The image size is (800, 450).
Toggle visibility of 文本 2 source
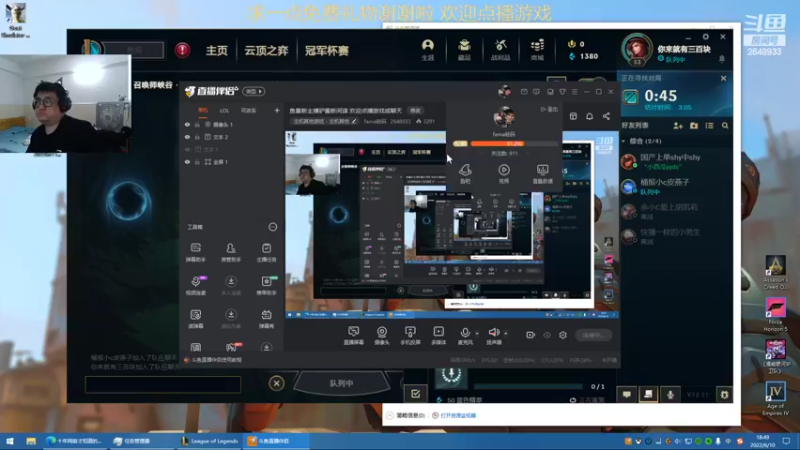tap(187, 137)
